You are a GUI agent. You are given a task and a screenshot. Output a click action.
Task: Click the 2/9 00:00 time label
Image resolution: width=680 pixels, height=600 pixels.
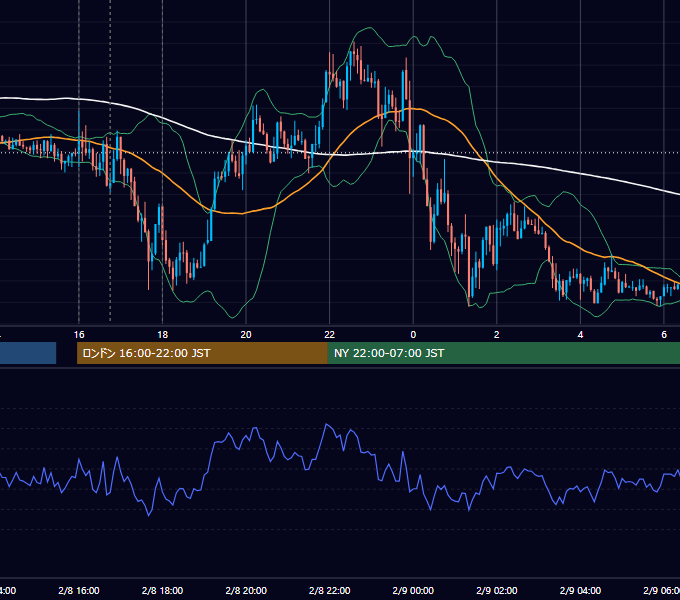tap(413, 590)
